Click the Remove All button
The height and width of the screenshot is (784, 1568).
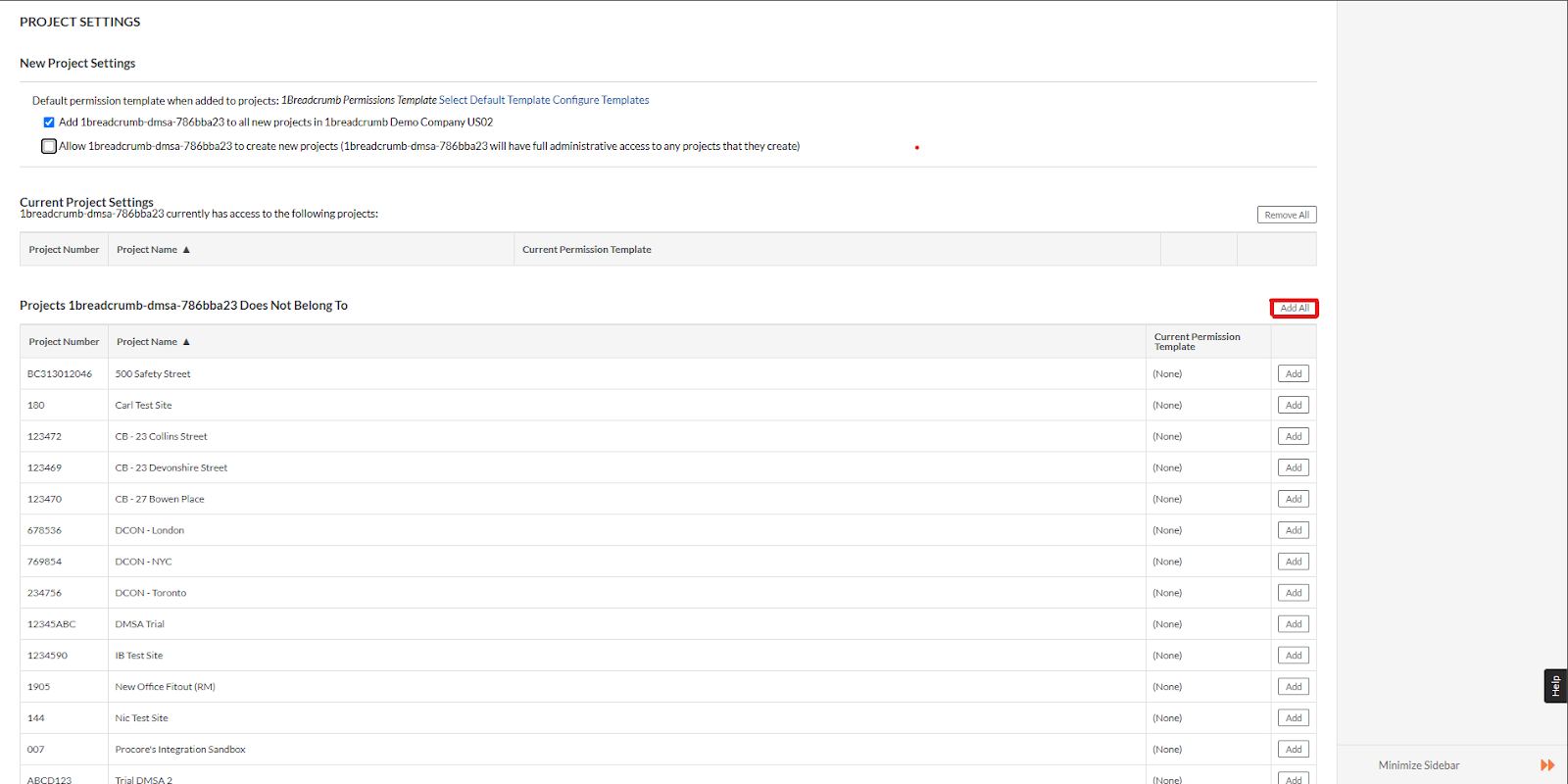coord(1287,215)
